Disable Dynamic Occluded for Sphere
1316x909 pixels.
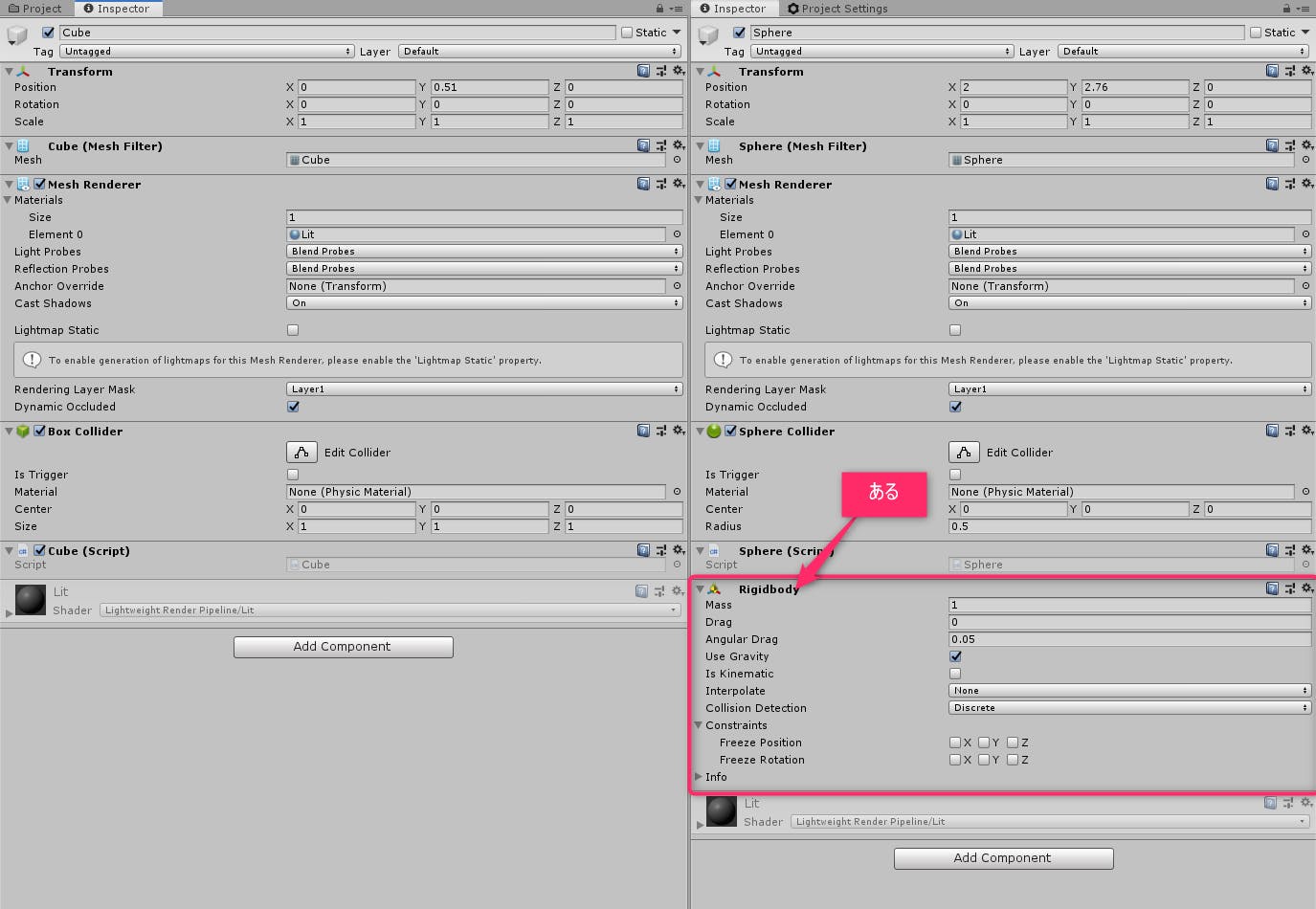[x=955, y=407]
